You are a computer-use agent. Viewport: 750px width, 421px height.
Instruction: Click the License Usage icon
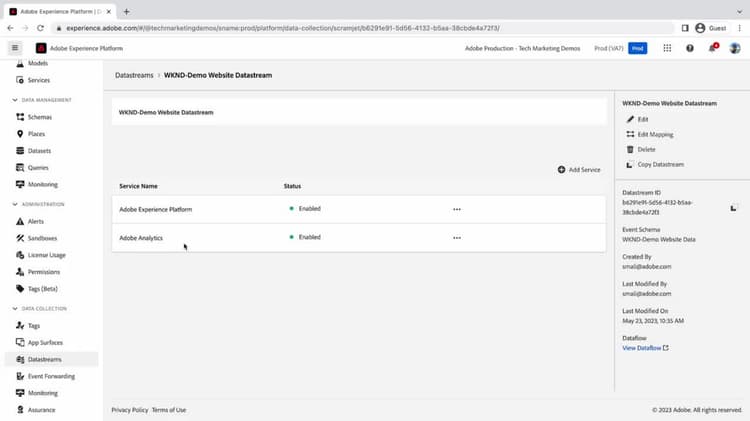tap(20, 255)
